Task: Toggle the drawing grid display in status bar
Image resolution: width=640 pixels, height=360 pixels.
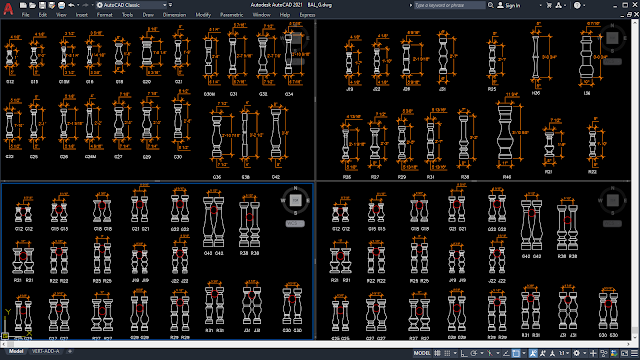Action: [438, 353]
